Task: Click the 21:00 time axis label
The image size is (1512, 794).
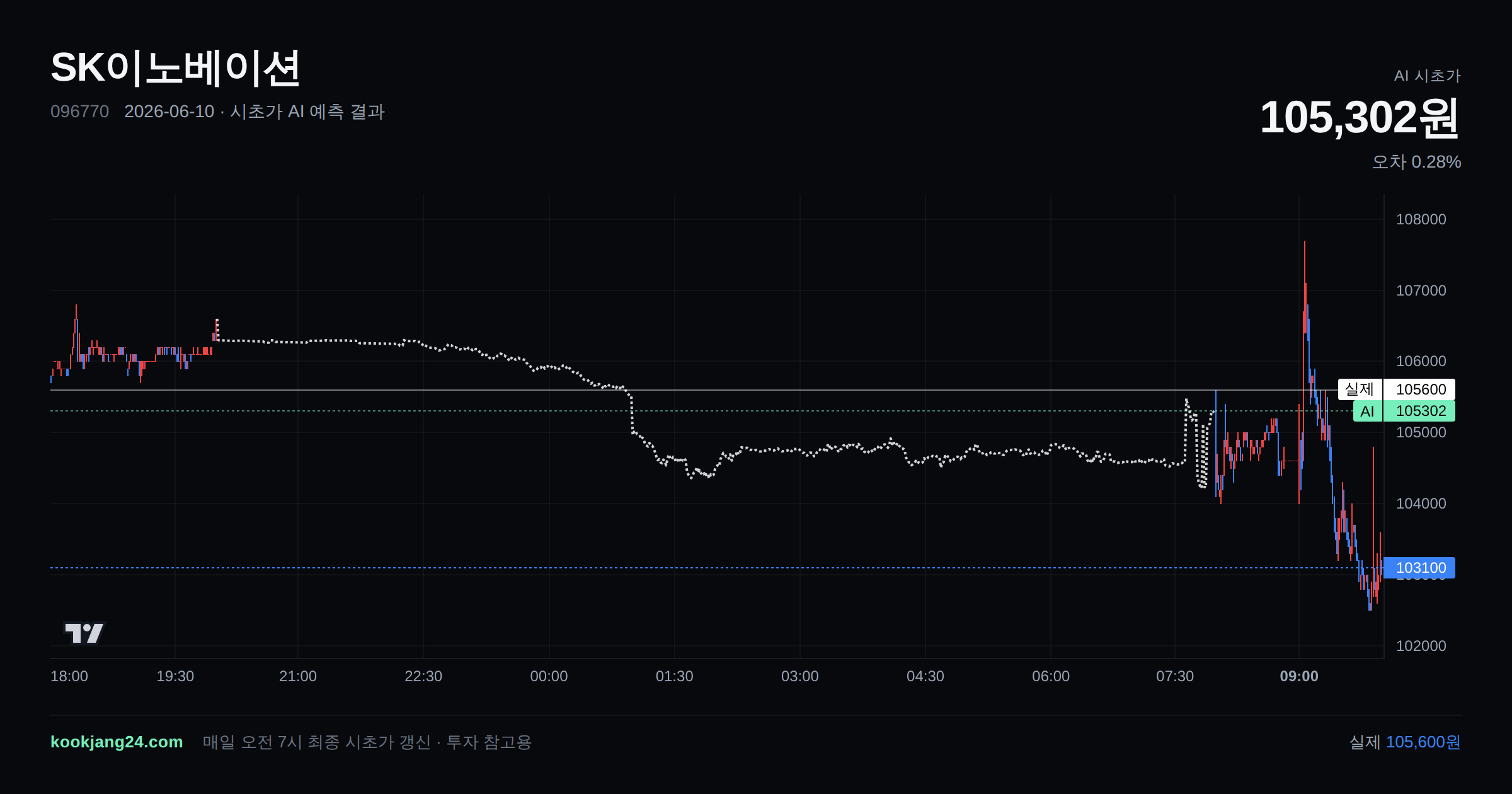Action: coord(298,676)
